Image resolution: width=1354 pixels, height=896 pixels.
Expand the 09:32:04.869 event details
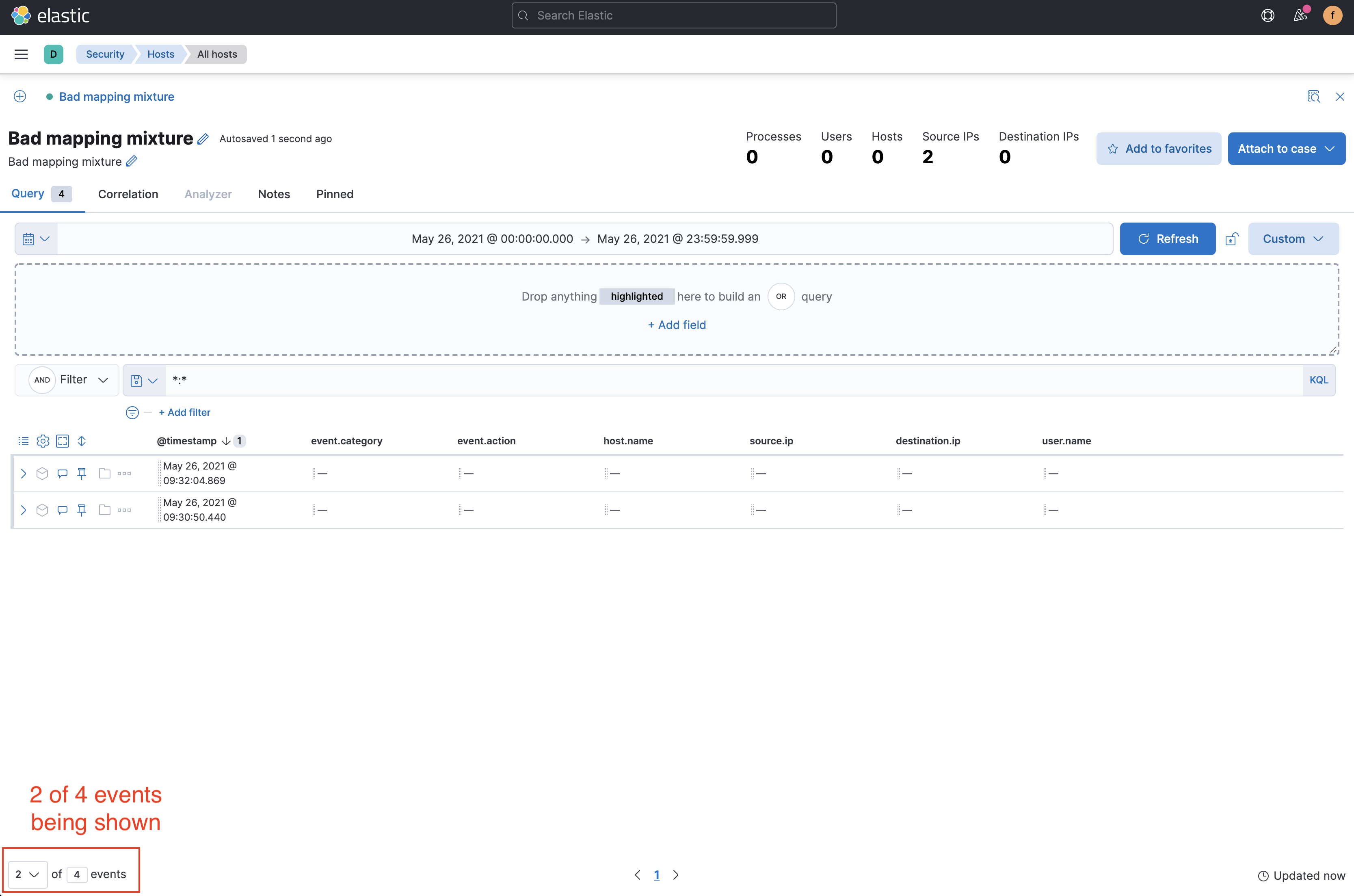[24, 473]
